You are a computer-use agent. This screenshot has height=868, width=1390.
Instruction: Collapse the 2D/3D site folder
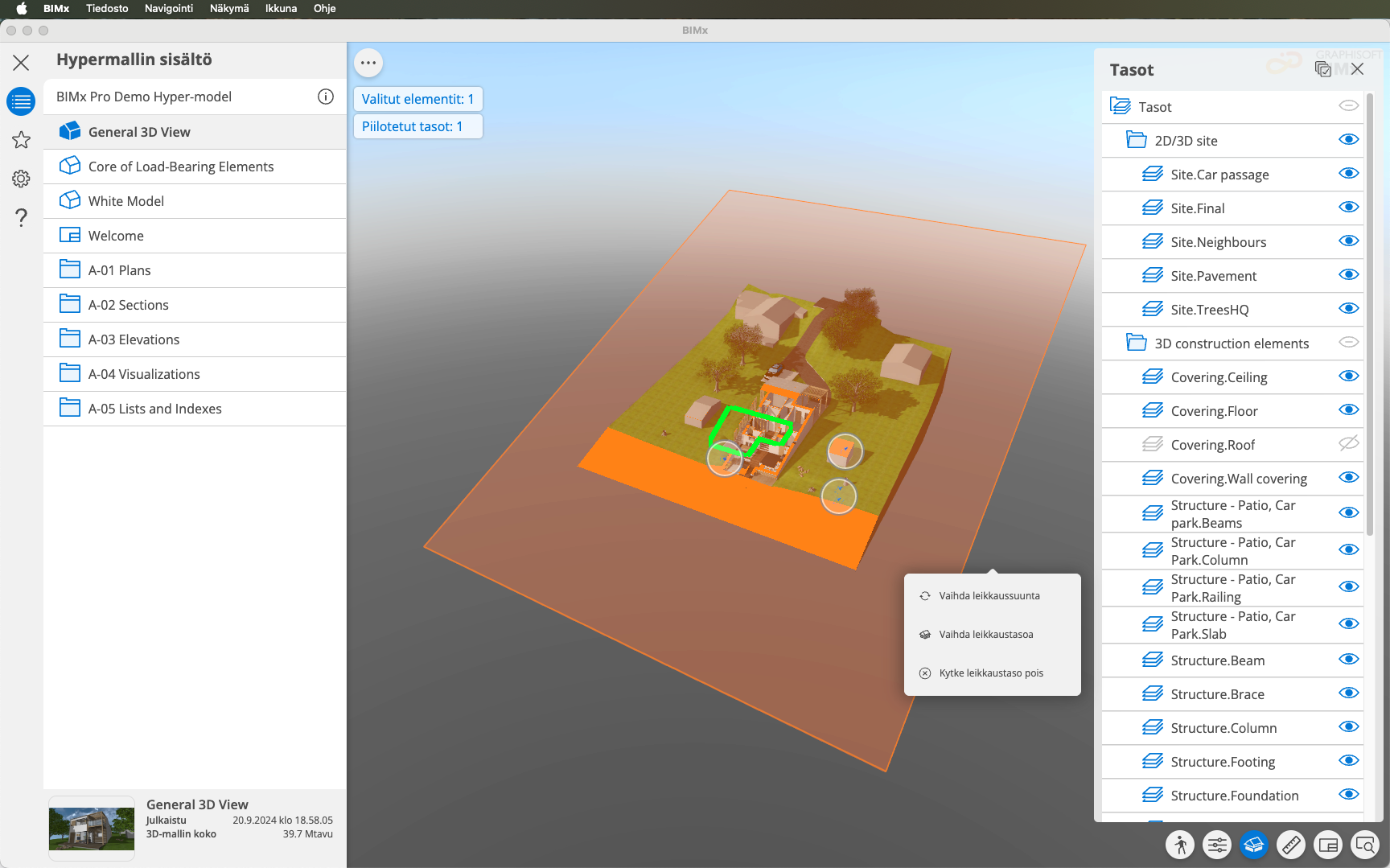(1137, 140)
